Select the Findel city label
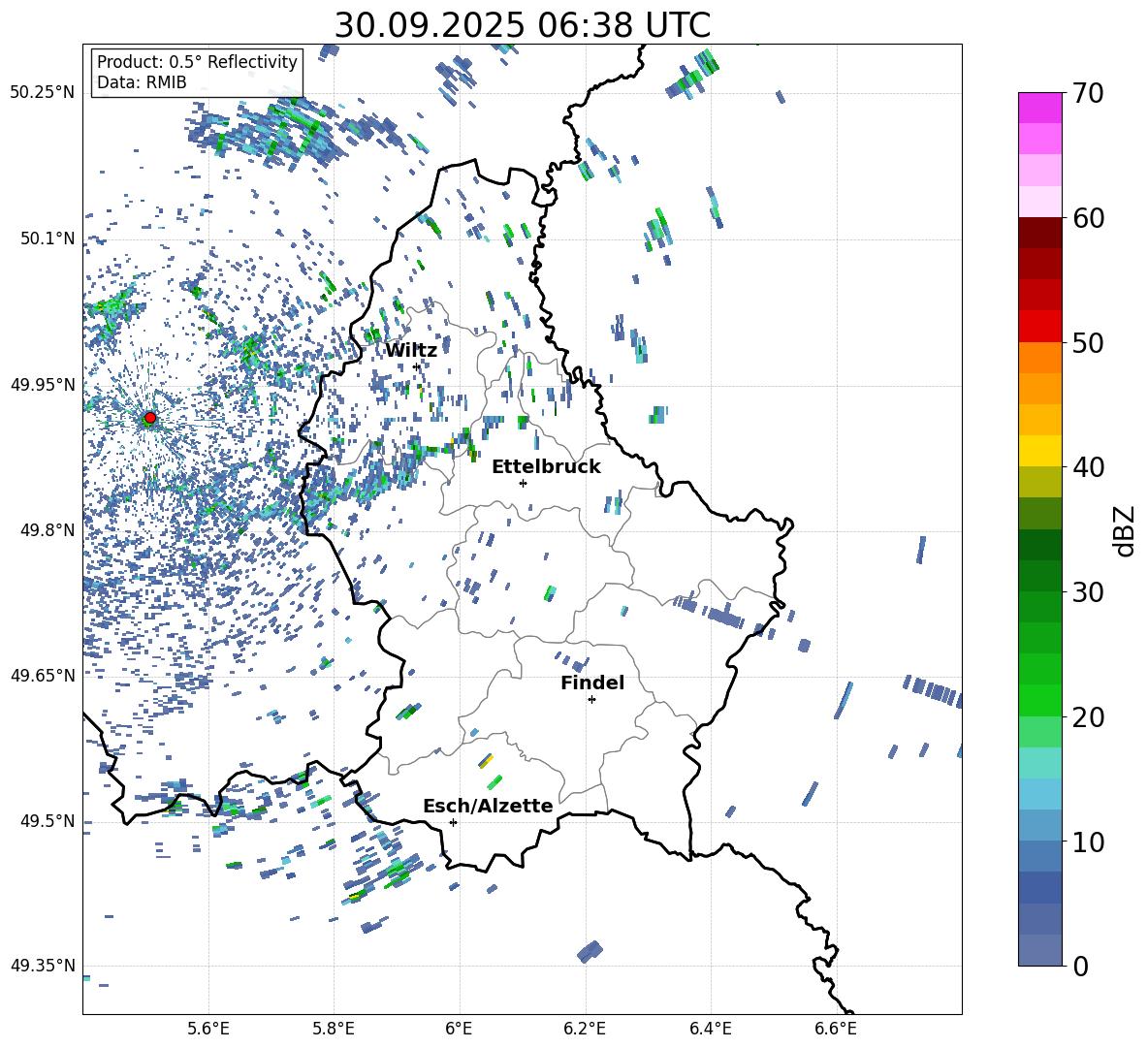 [x=592, y=683]
